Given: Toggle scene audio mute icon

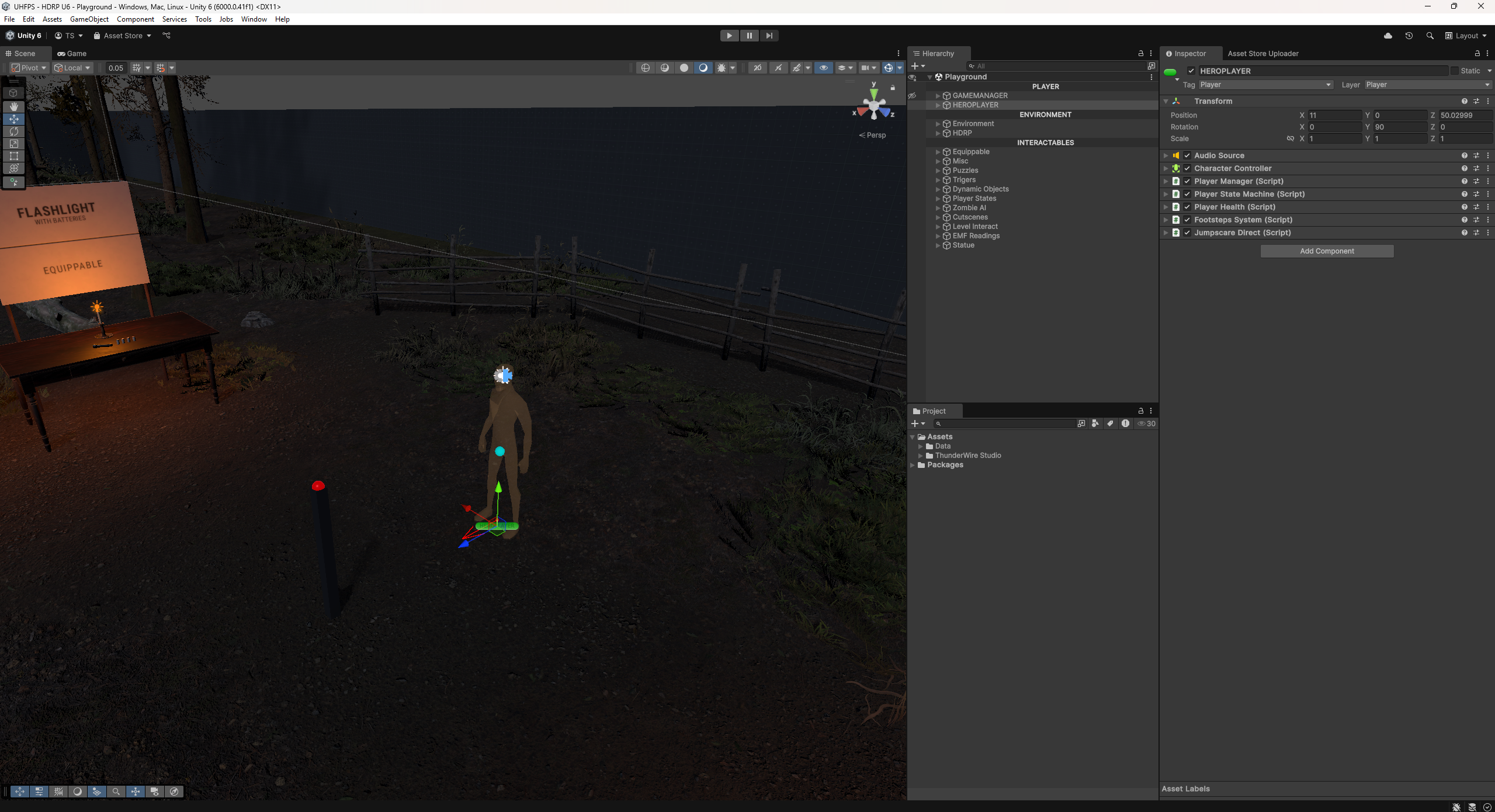Looking at the screenshot, I should pos(778,68).
